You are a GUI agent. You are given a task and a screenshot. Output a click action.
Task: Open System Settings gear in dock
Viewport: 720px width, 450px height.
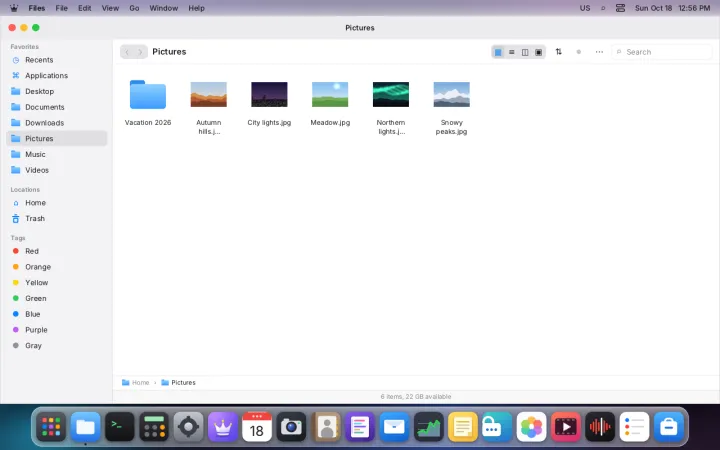click(x=188, y=427)
